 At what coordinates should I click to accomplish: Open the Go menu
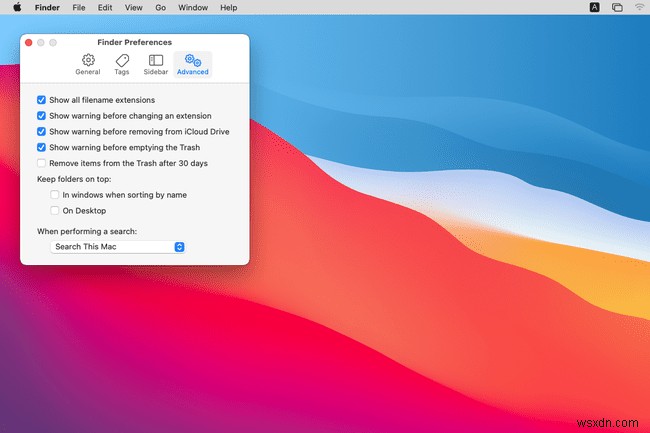click(x=160, y=7)
